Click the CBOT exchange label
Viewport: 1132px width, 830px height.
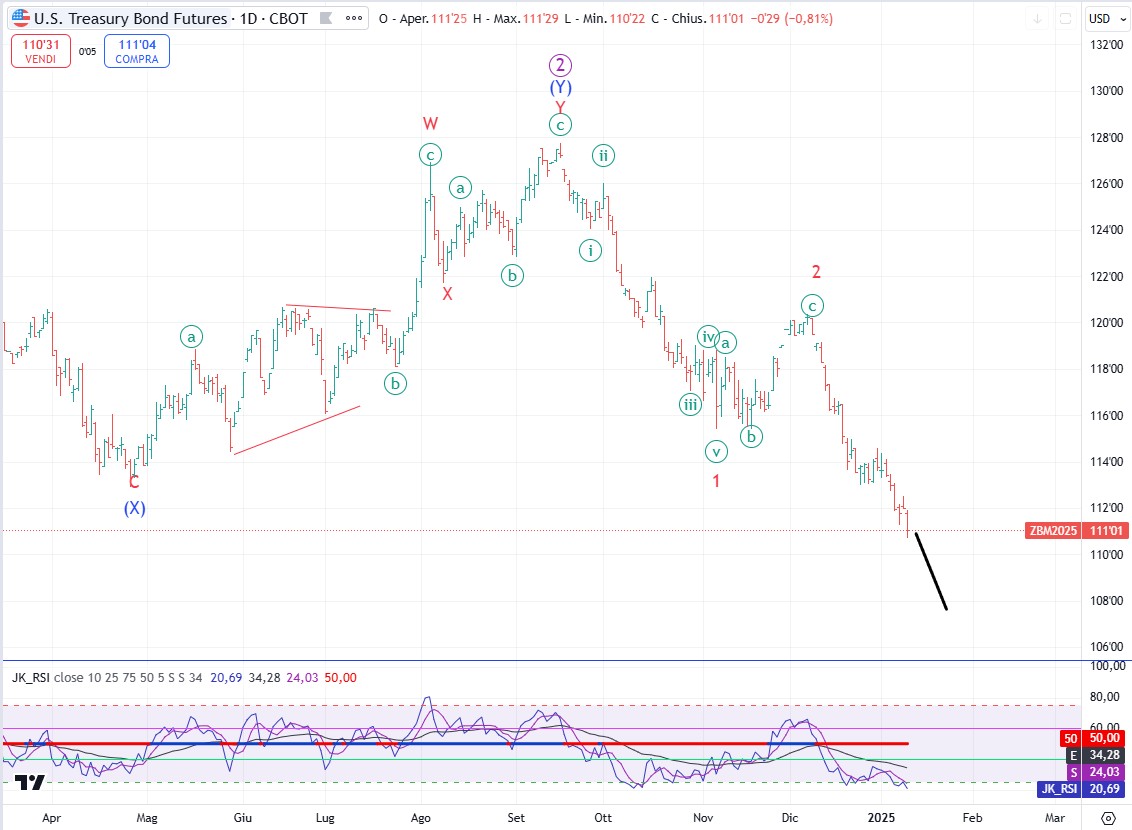[x=288, y=18]
